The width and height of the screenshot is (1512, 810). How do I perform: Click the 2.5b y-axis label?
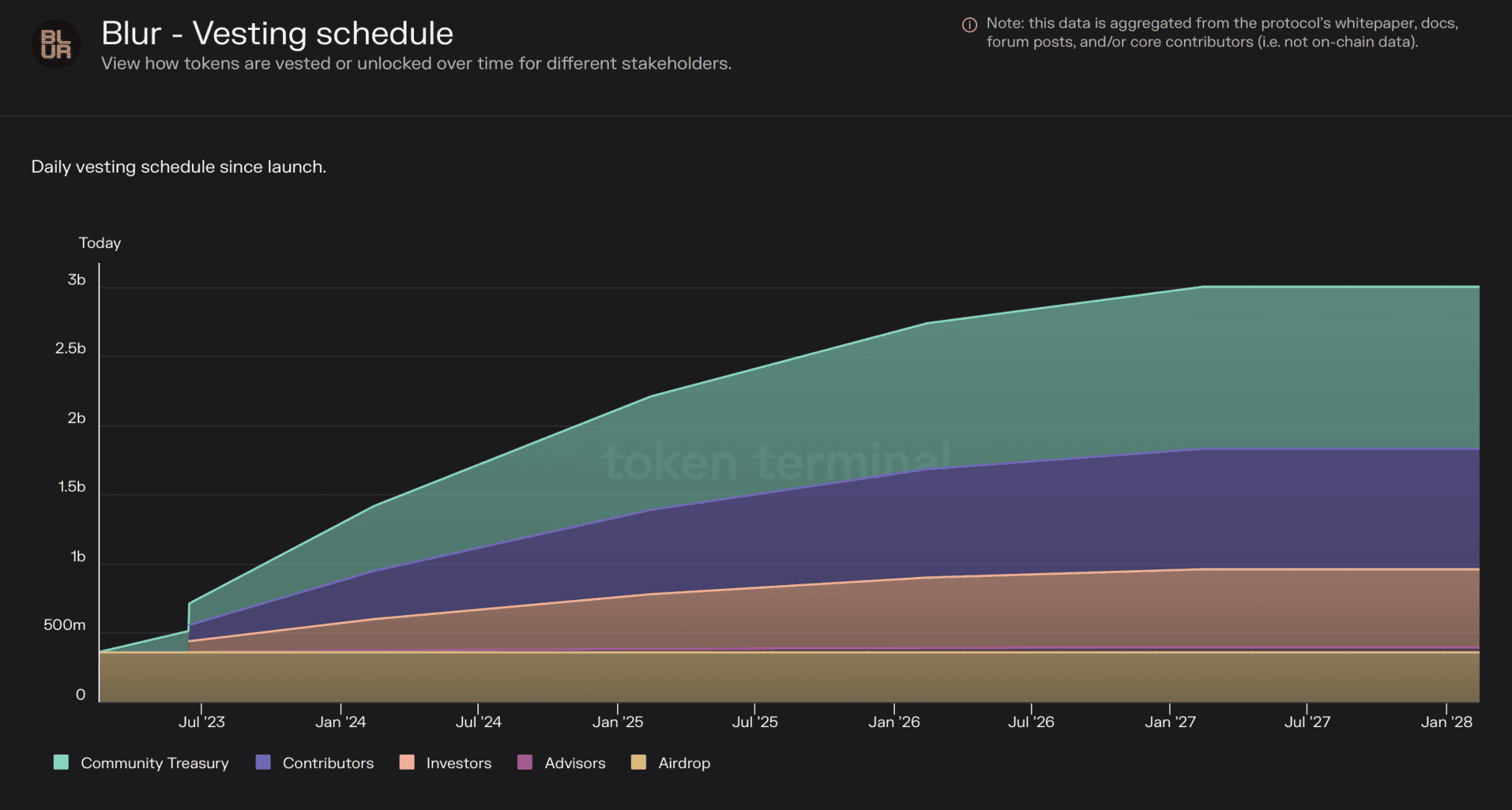pos(71,349)
